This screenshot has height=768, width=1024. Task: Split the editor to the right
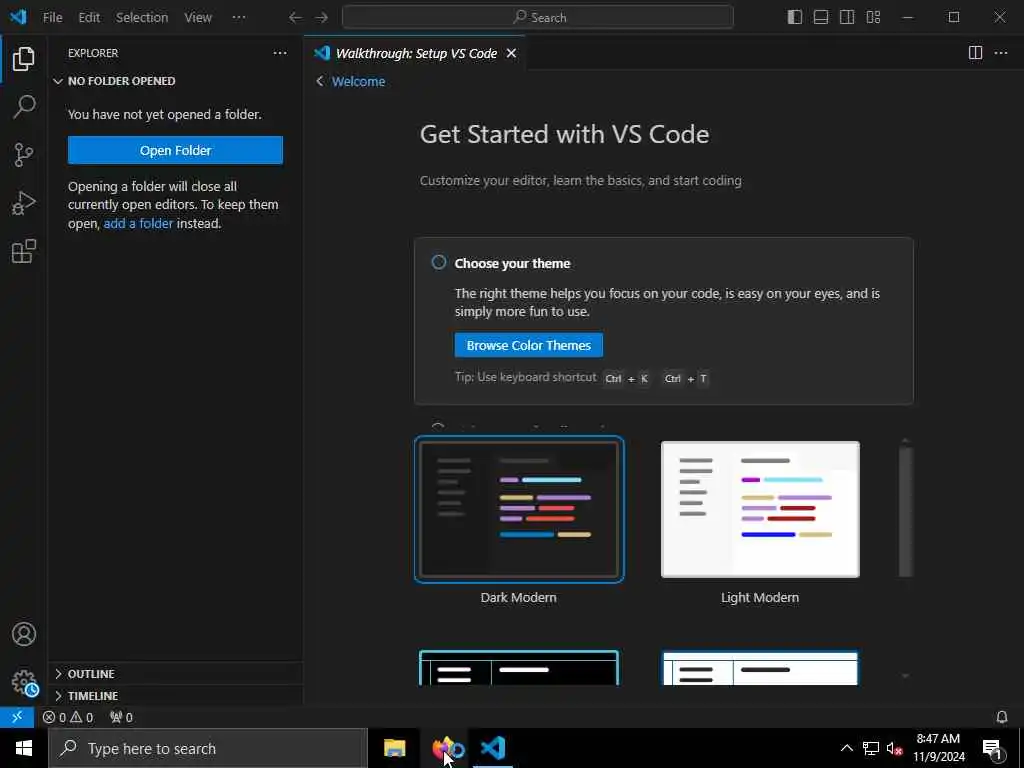coord(975,53)
